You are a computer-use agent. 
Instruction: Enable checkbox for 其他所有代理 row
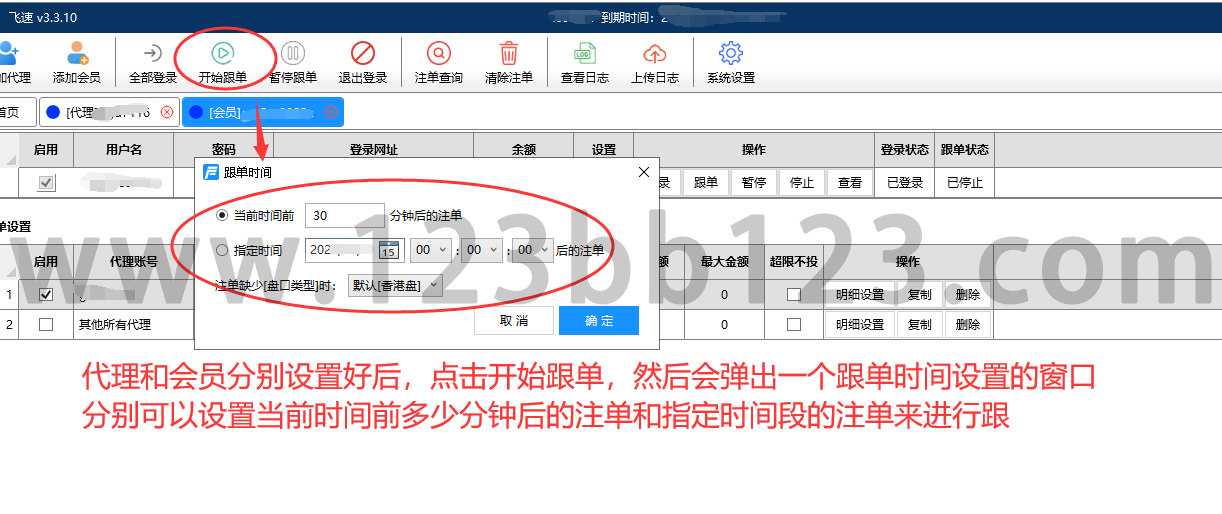(46, 324)
